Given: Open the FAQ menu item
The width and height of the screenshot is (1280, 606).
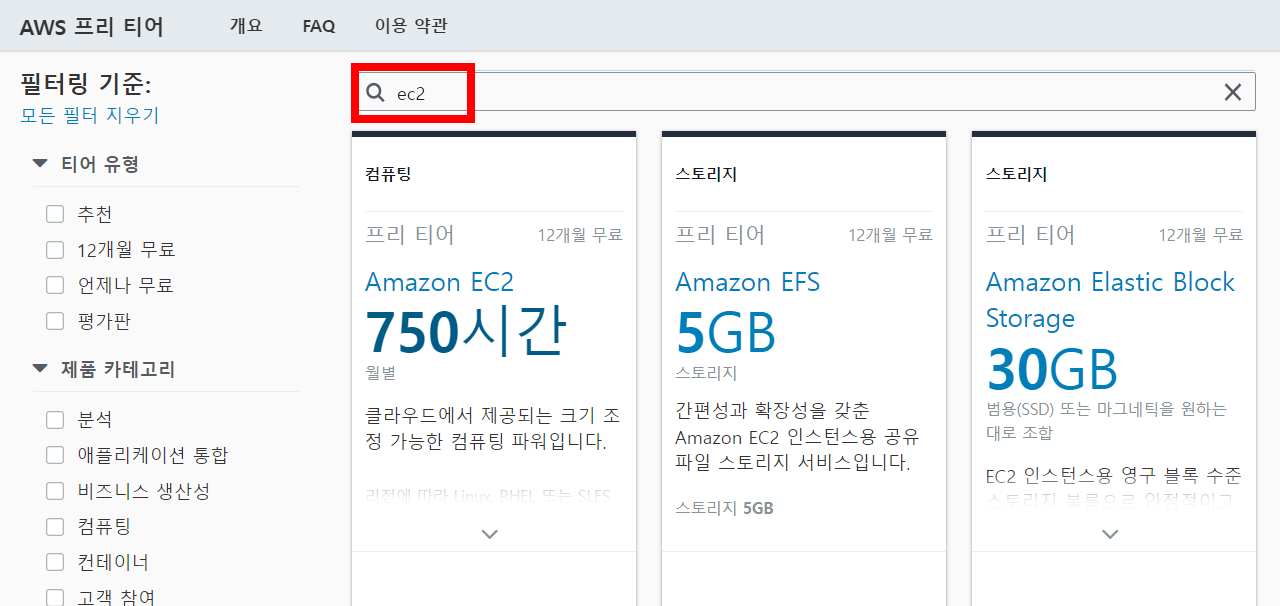Looking at the screenshot, I should (x=319, y=26).
